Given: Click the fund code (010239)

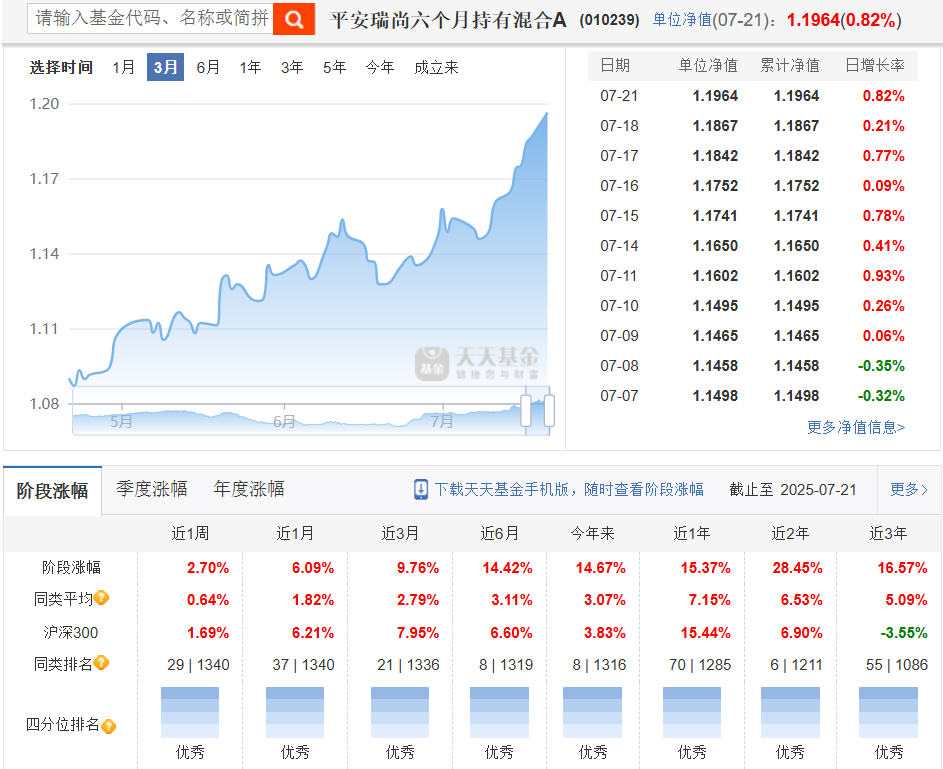Looking at the screenshot, I should click(609, 20).
